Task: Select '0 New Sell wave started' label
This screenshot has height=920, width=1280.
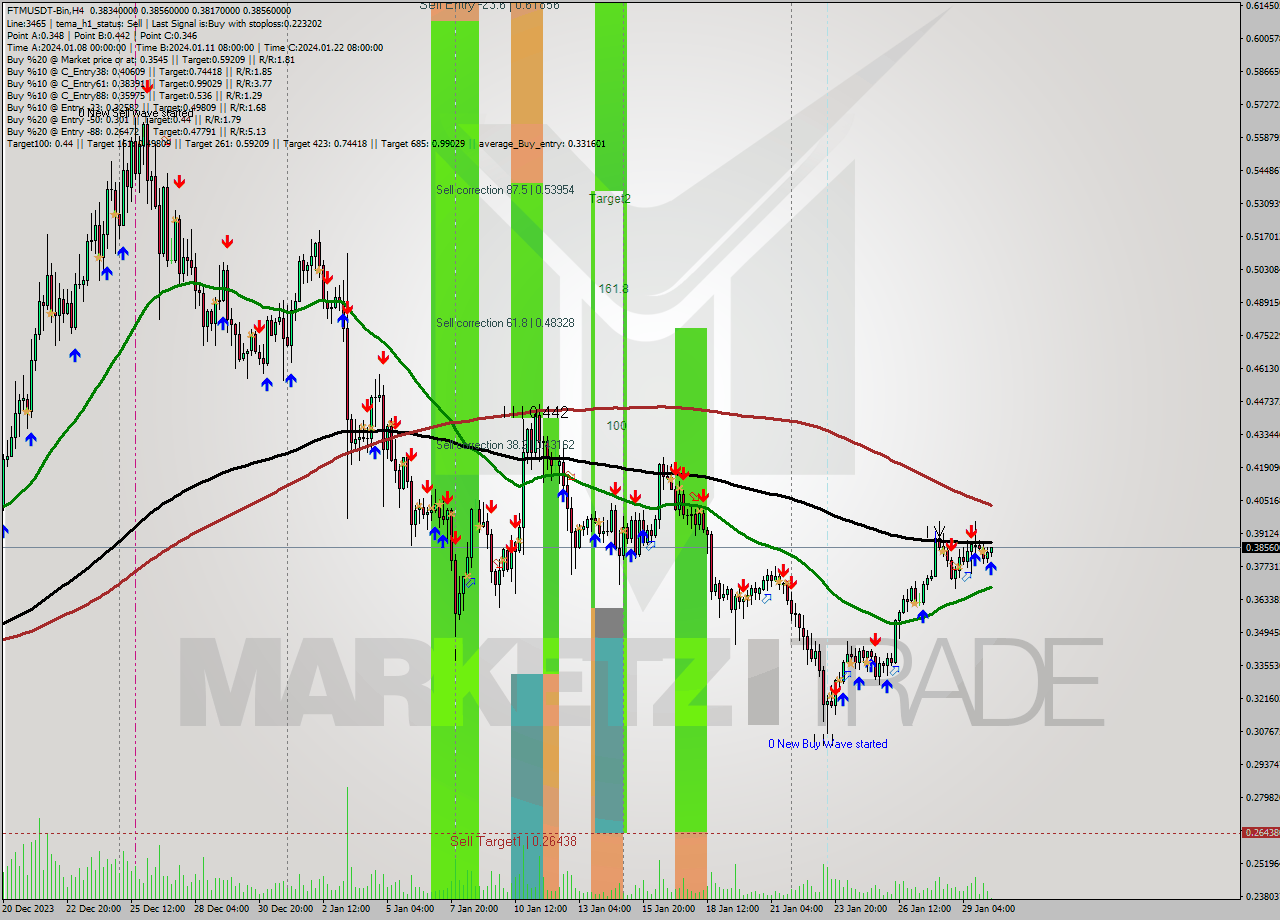Action: tap(136, 113)
